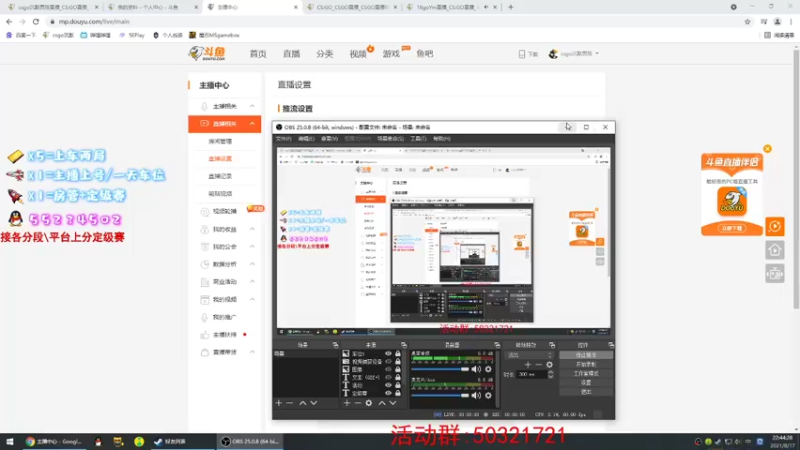800x450 pixels.
Task: Remove the scene transition with minus icon
Action: pos(538,365)
